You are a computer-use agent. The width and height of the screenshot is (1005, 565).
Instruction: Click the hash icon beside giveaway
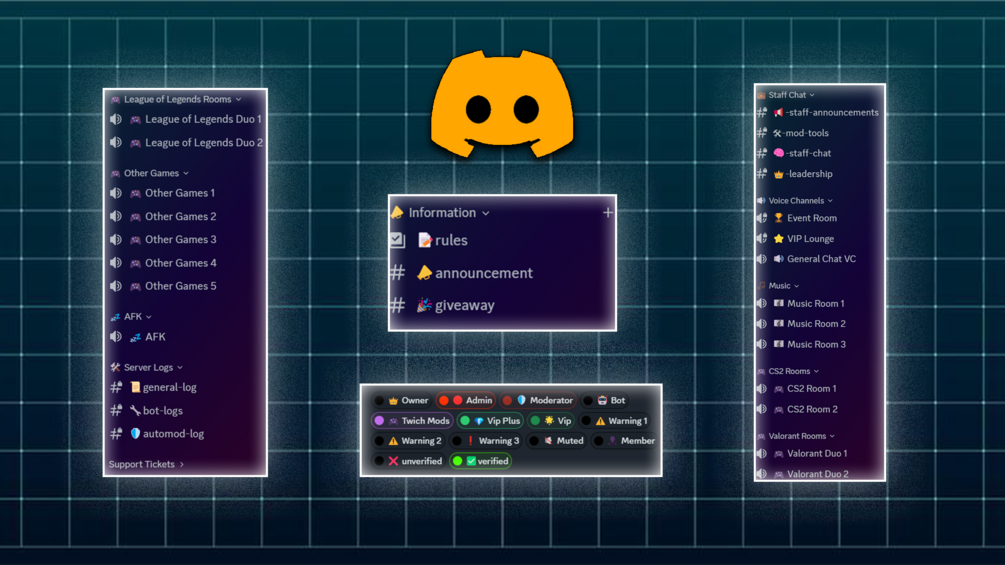(397, 305)
